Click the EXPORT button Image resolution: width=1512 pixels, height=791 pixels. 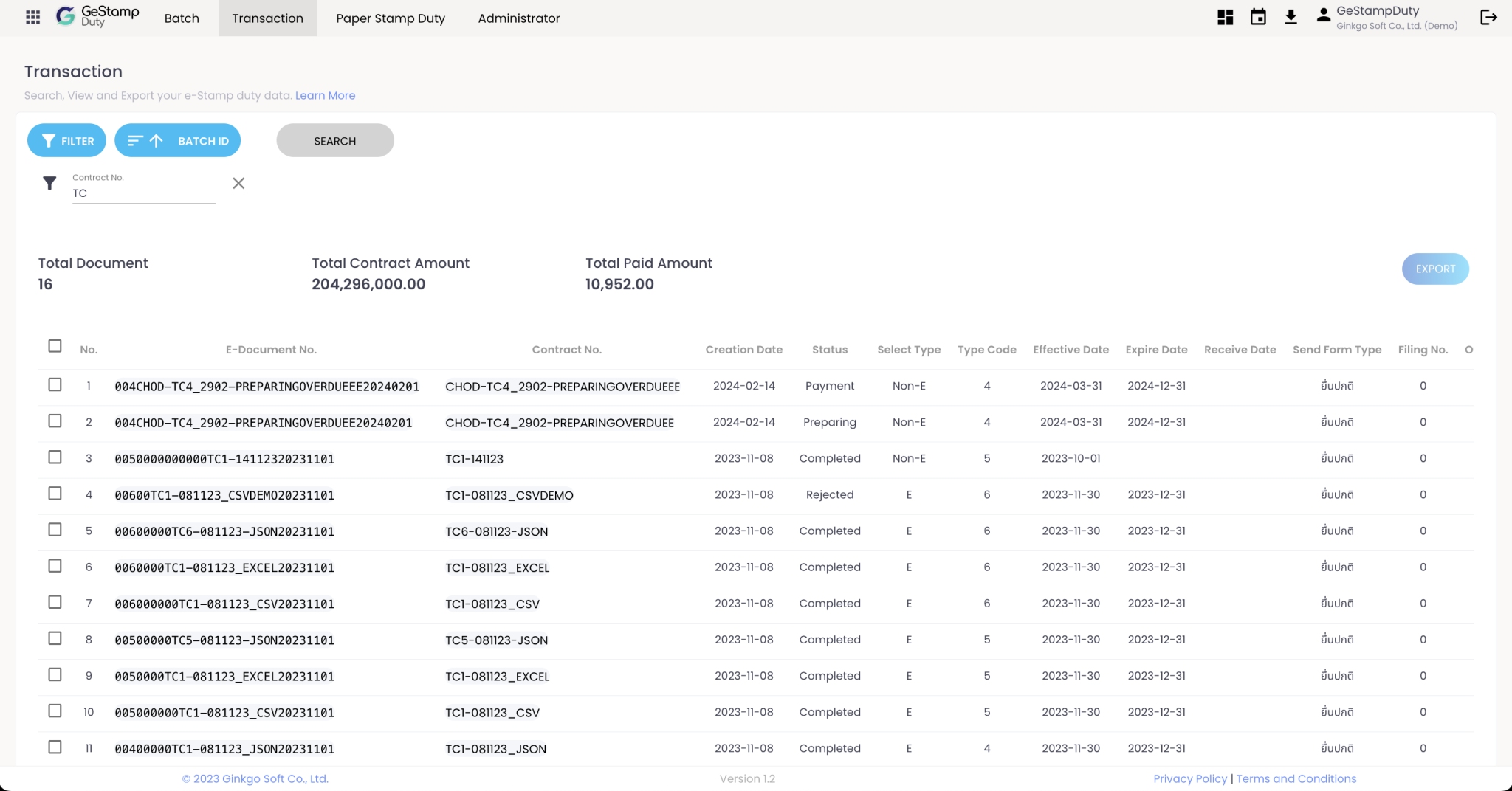click(1434, 269)
